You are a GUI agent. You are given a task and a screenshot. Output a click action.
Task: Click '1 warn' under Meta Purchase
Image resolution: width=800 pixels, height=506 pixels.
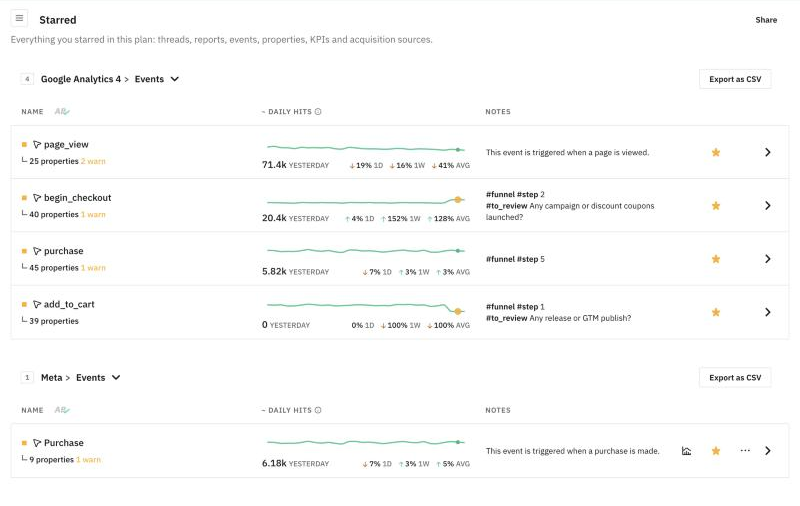click(88, 460)
